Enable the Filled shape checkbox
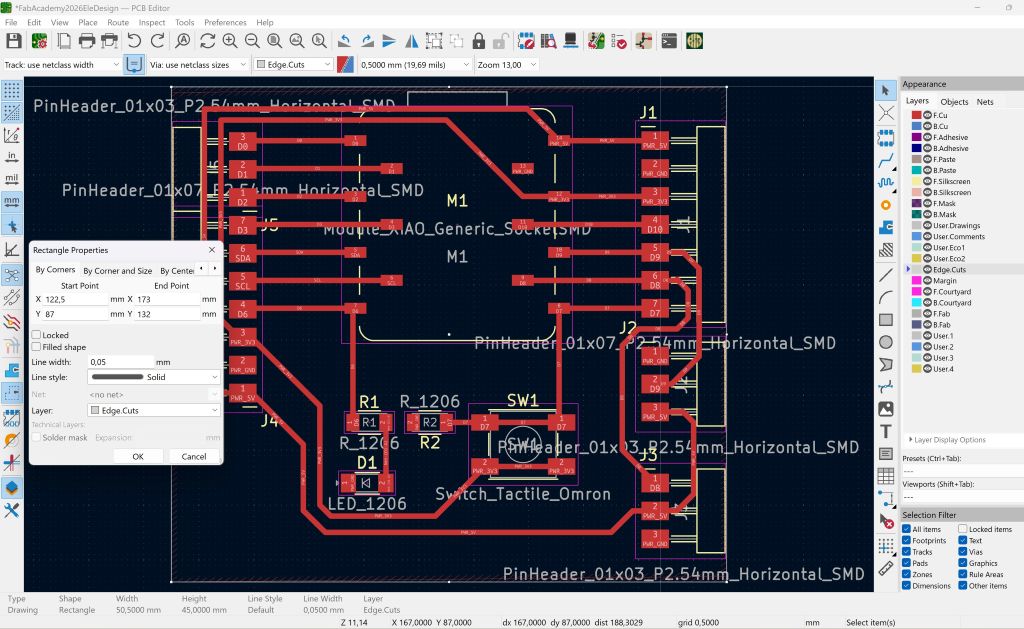1024x629 pixels. (37, 347)
